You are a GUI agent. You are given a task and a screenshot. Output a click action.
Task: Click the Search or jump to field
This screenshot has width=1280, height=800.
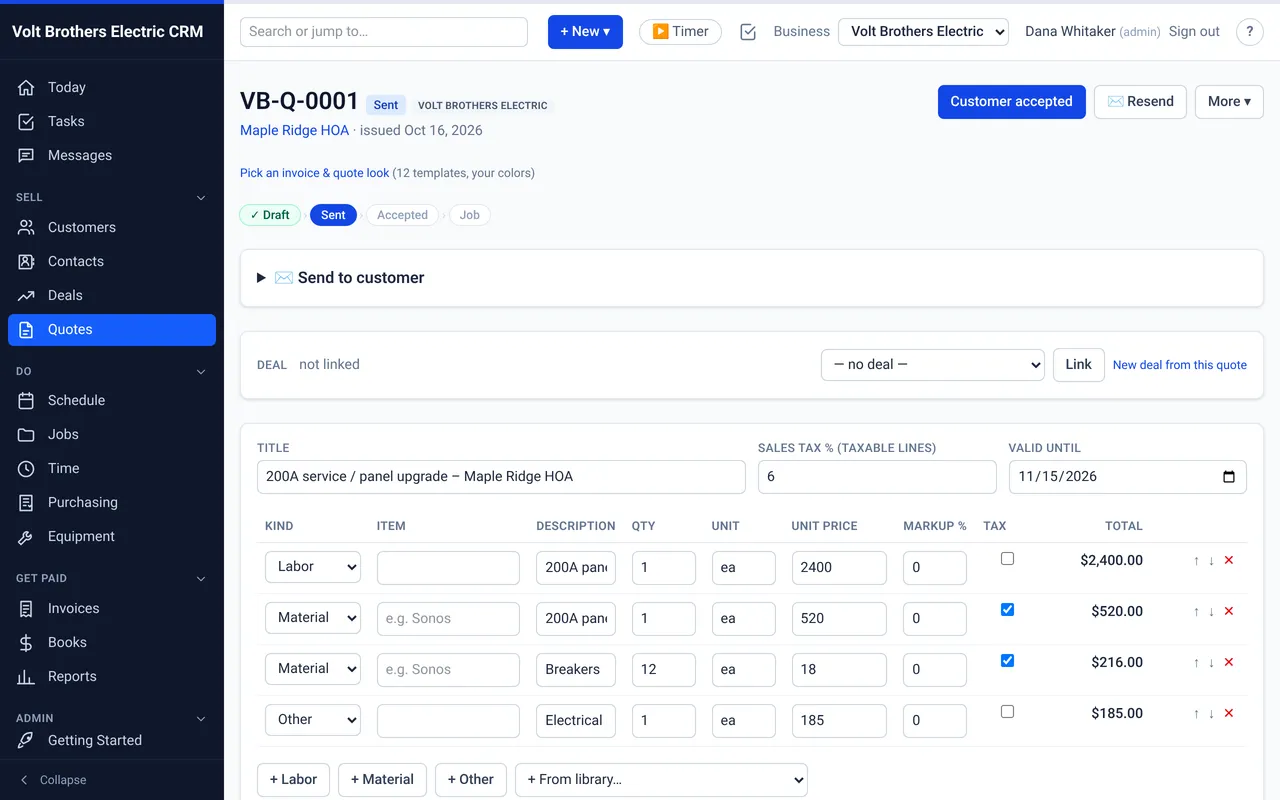384,32
